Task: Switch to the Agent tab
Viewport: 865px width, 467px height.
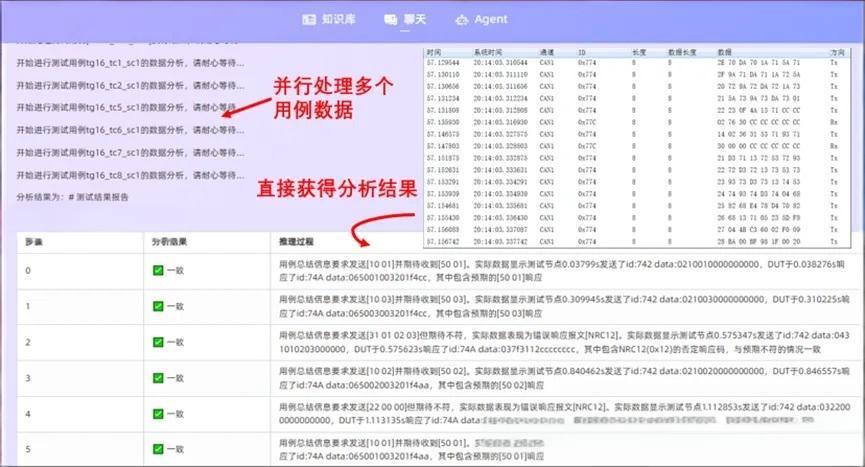Action: point(481,19)
